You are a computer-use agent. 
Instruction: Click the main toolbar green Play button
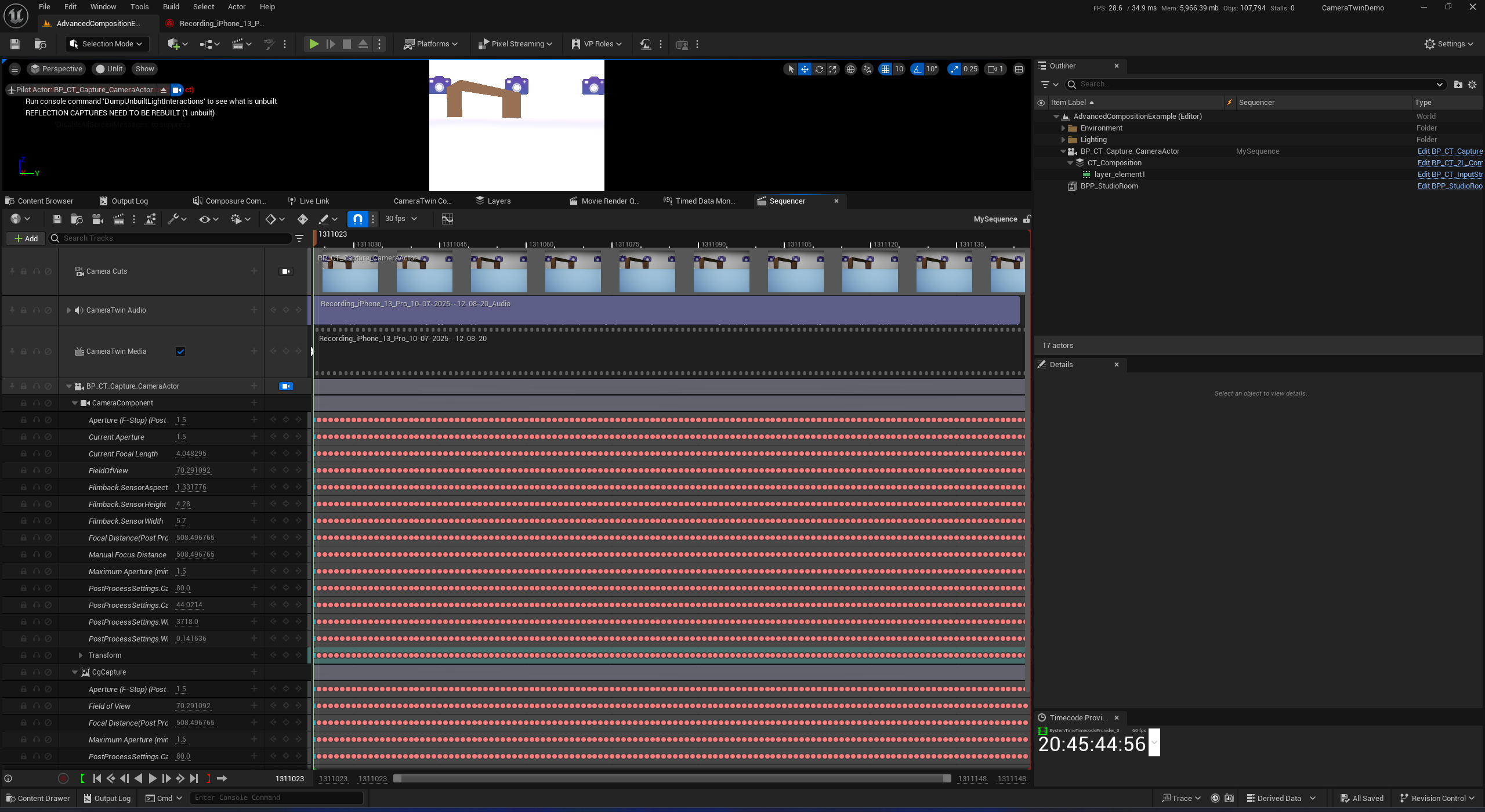point(314,44)
